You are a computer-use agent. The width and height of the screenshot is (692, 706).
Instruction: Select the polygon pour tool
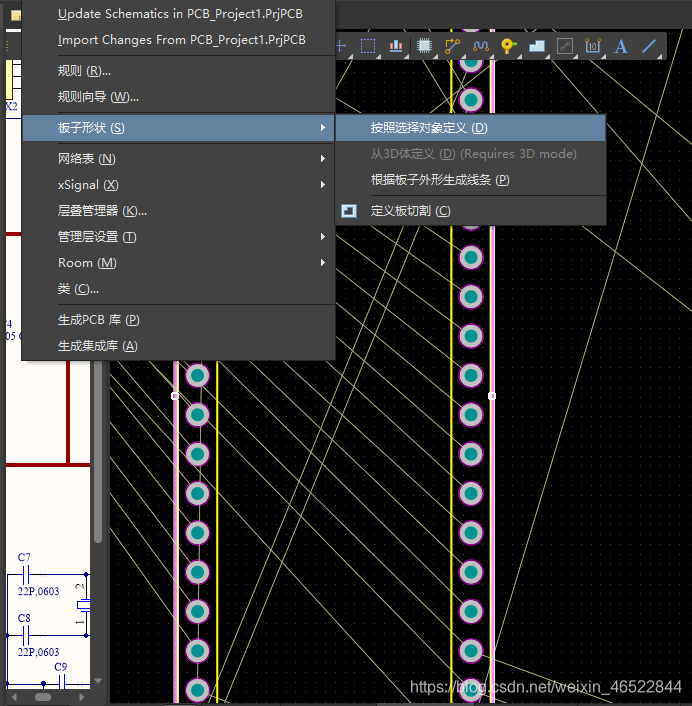click(537, 46)
